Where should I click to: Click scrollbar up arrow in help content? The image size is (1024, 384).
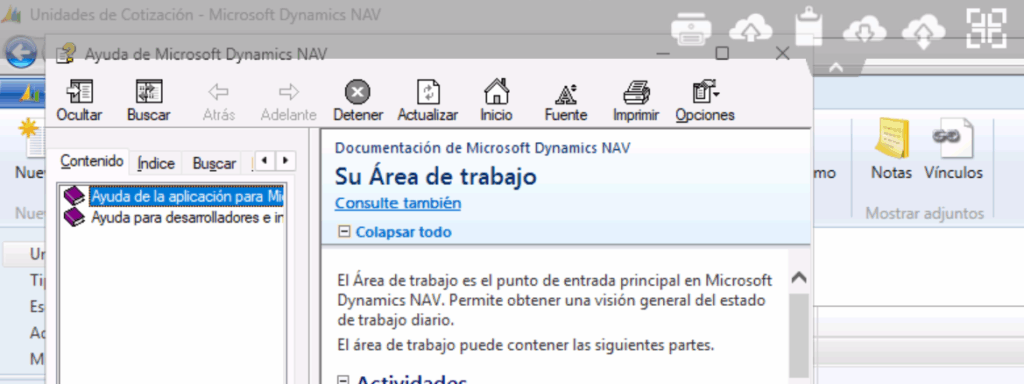(x=799, y=278)
